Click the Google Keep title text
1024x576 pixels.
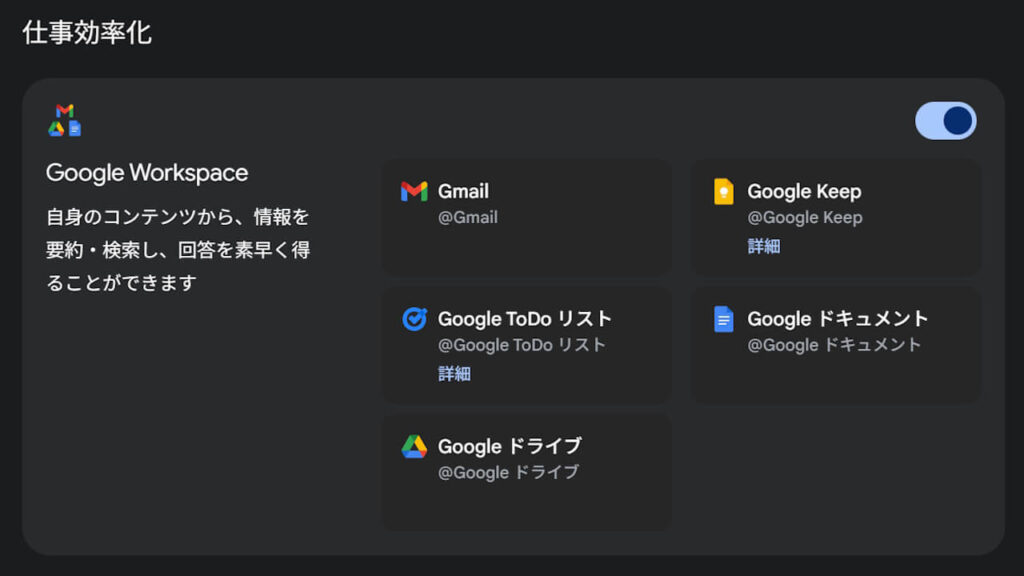click(x=804, y=191)
